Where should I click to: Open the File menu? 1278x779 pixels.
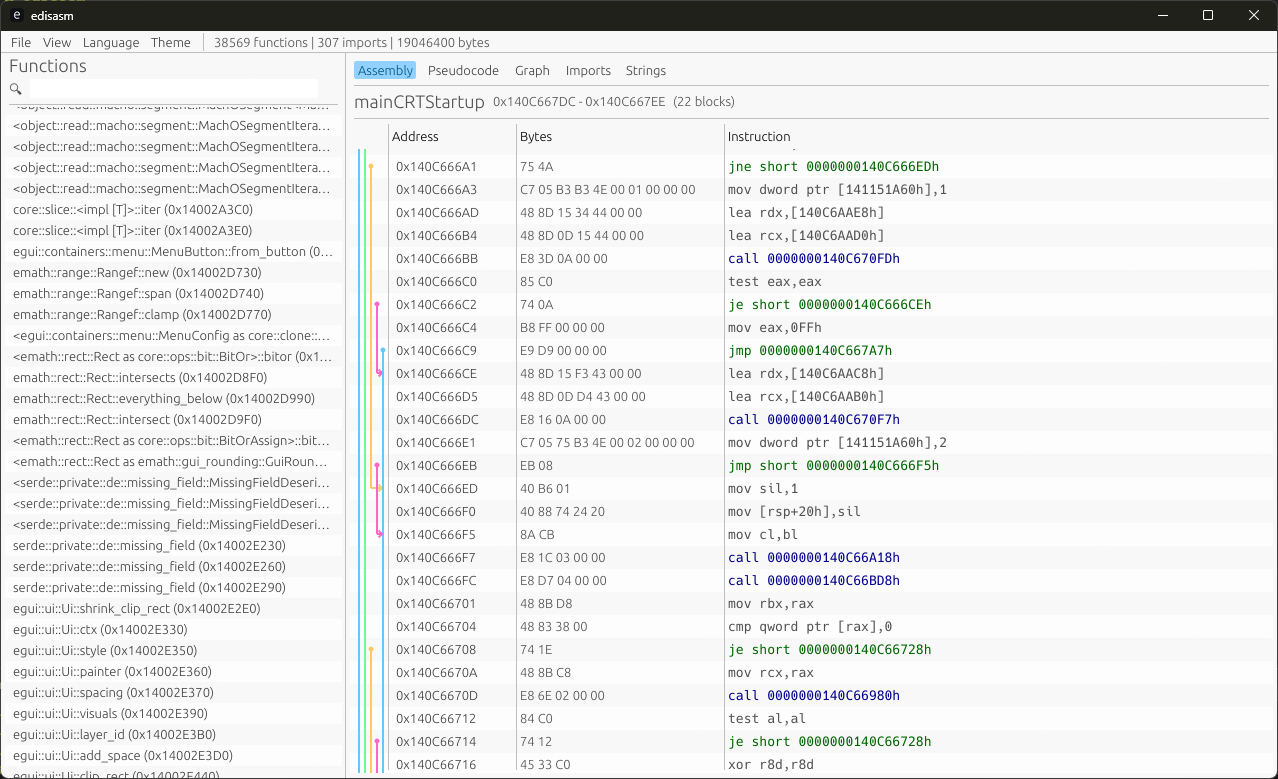[x=21, y=43]
